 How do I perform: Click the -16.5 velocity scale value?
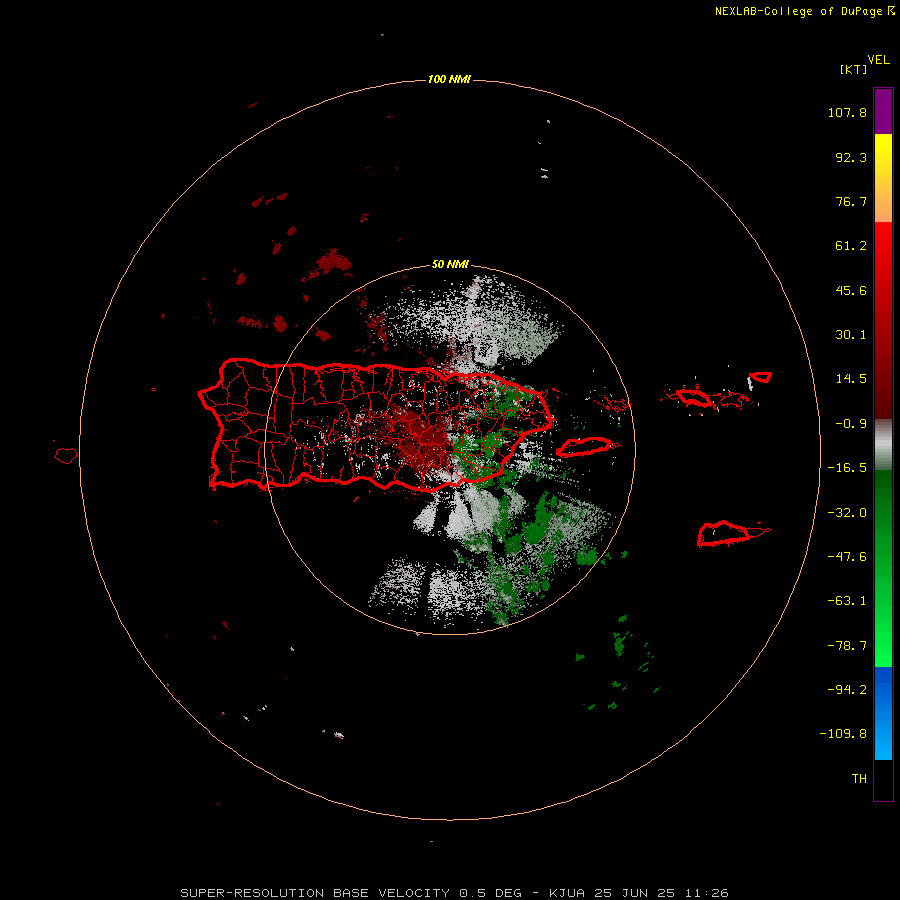(x=847, y=468)
